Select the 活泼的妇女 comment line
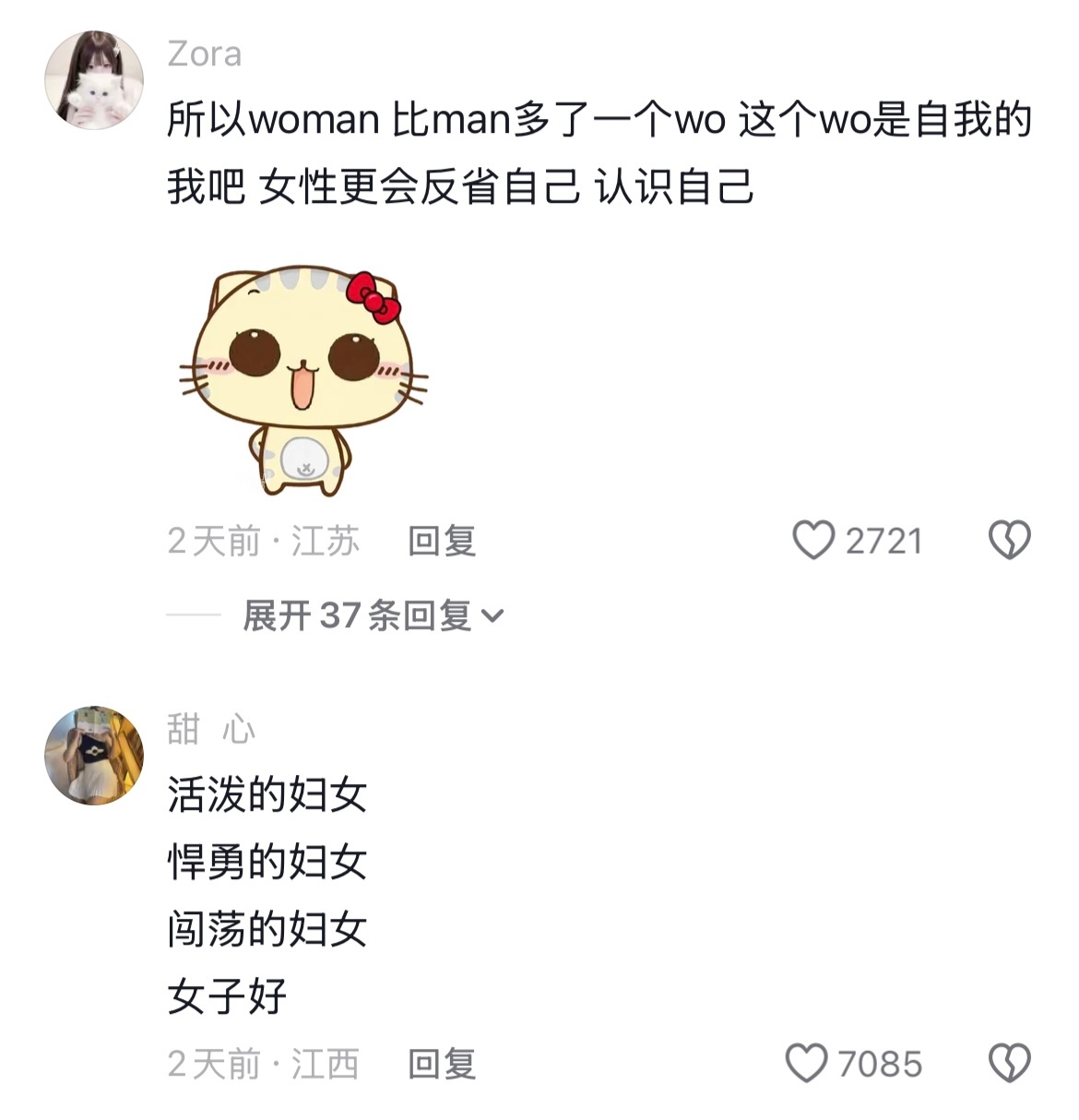1079x1120 pixels. coord(267,794)
